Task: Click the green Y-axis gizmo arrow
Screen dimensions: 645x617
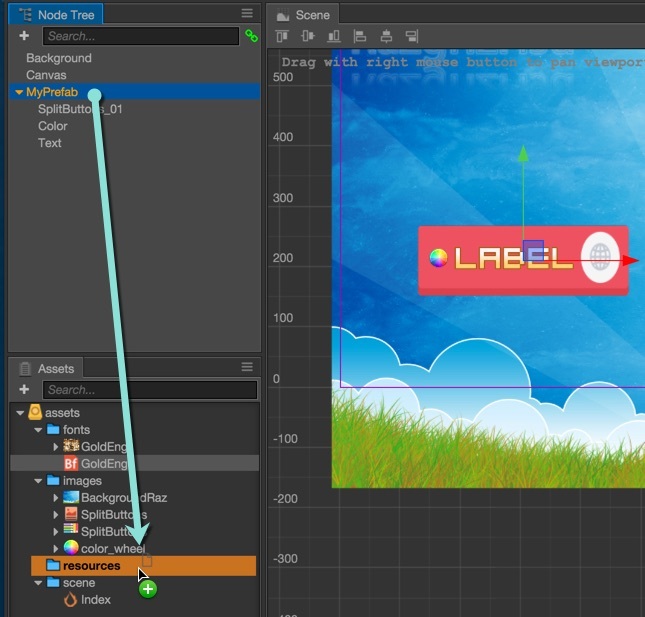Action: 523,153
